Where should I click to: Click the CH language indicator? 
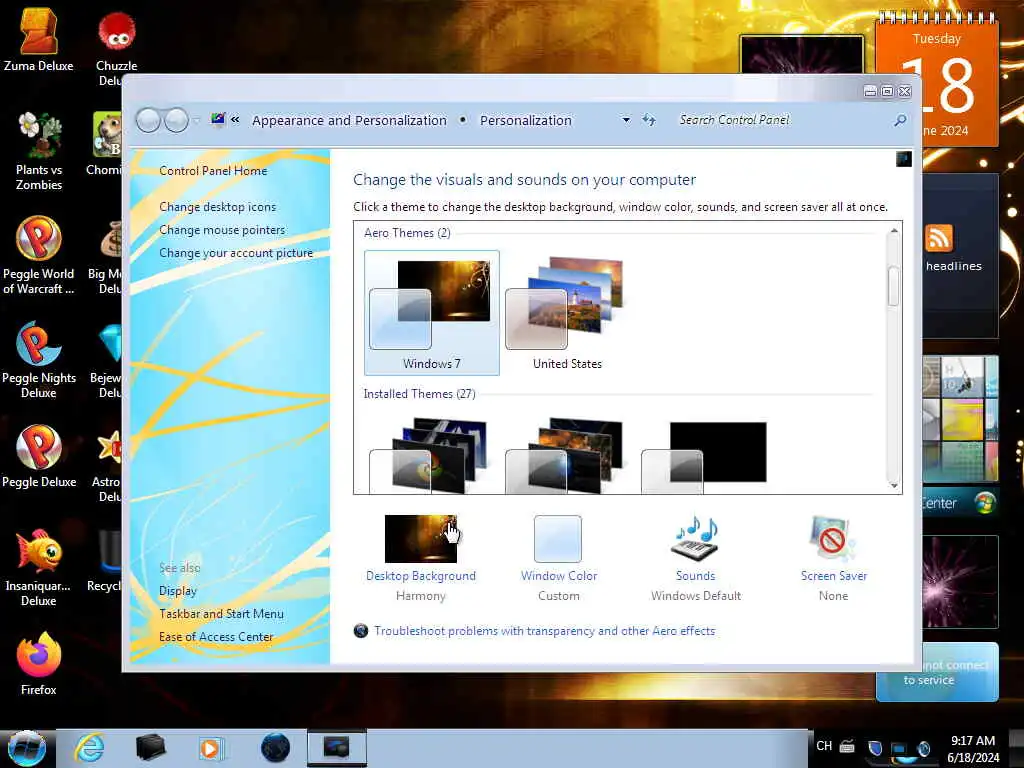click(824, 746)
